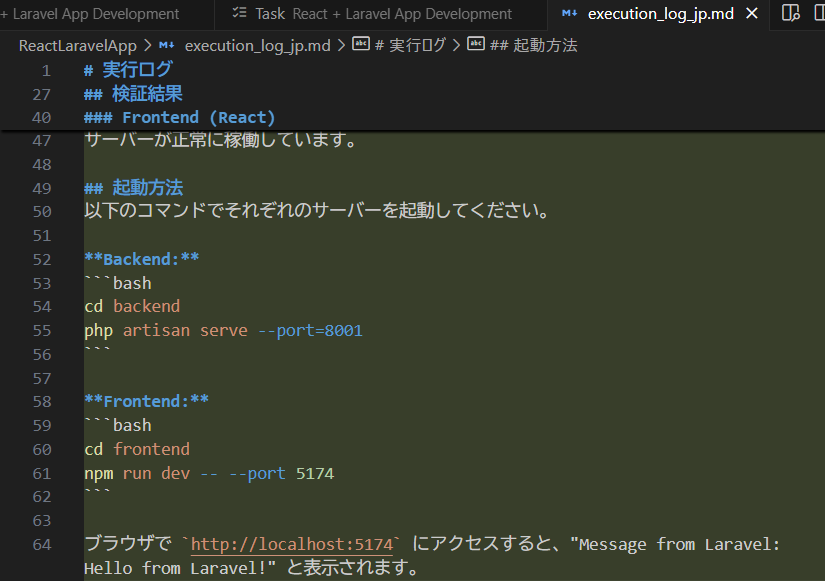Open the http://localhost:5174 link

[x=292, y=544]
